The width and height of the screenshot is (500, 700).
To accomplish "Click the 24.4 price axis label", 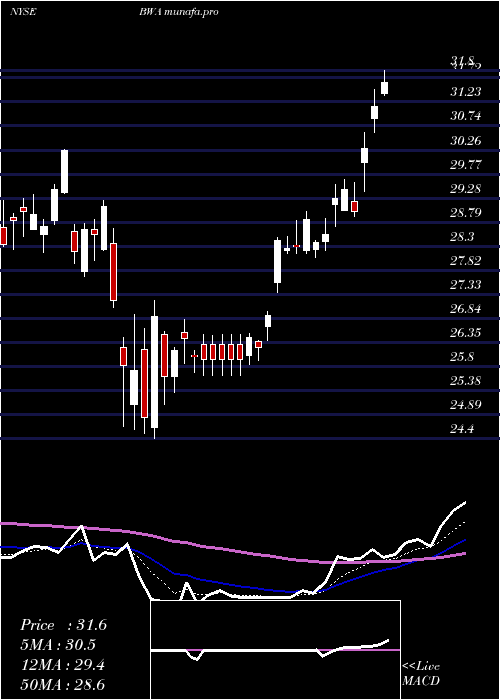I will pos(462,429).
